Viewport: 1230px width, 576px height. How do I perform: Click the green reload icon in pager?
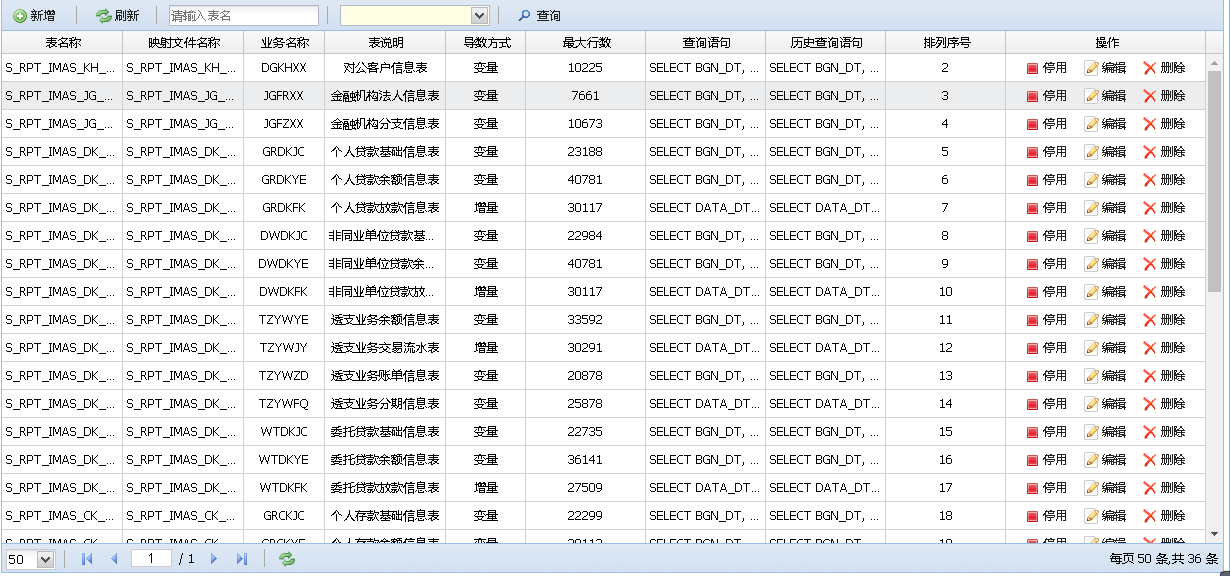click(x=287, y=559)
